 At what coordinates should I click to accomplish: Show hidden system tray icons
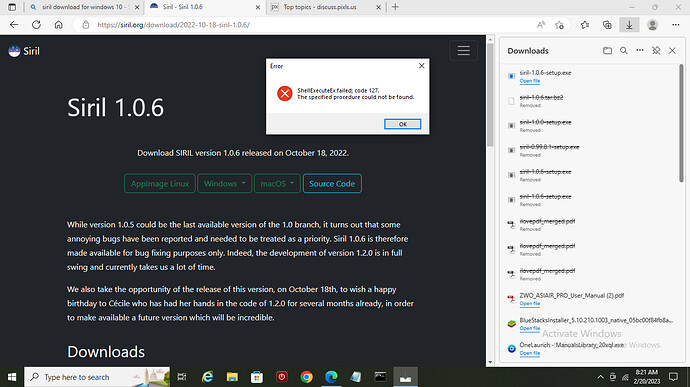[600, 377]
